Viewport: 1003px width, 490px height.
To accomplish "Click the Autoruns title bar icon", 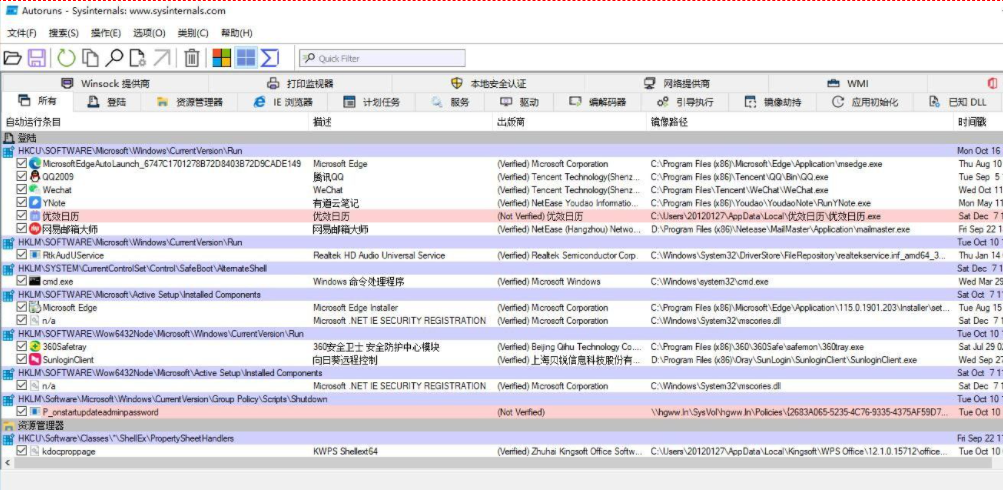I will 12,10.
